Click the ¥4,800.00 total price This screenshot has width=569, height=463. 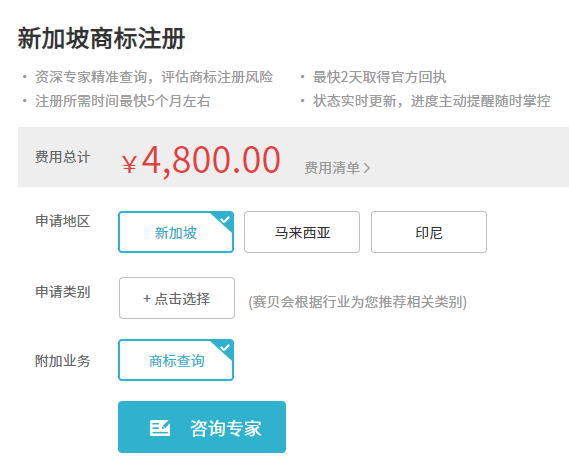click(201, 160)
